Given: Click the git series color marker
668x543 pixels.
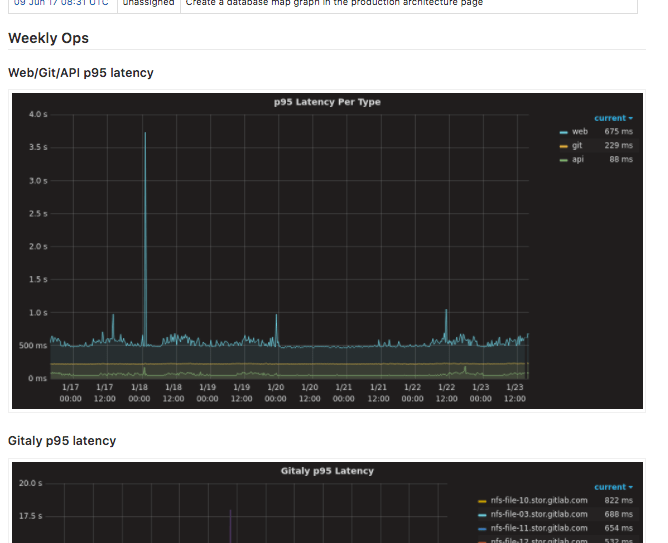Looking at the screenshot, I should [x=563, y=146].
